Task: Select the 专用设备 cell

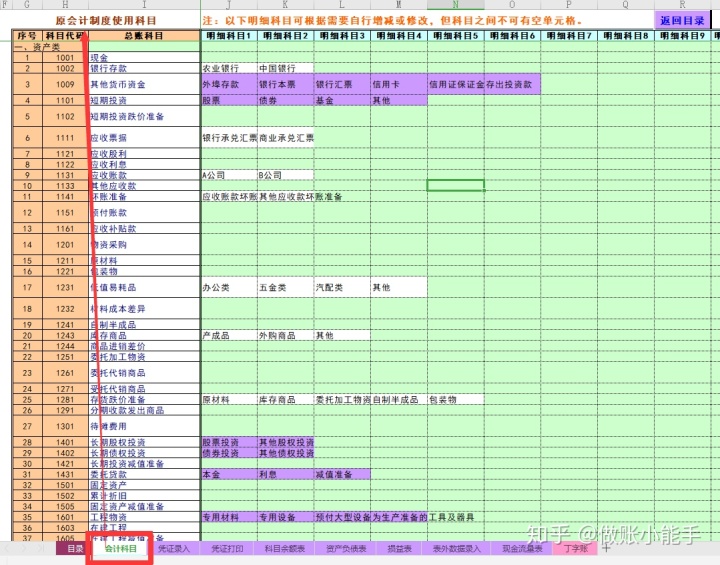Action: click(x=286, y=517)
